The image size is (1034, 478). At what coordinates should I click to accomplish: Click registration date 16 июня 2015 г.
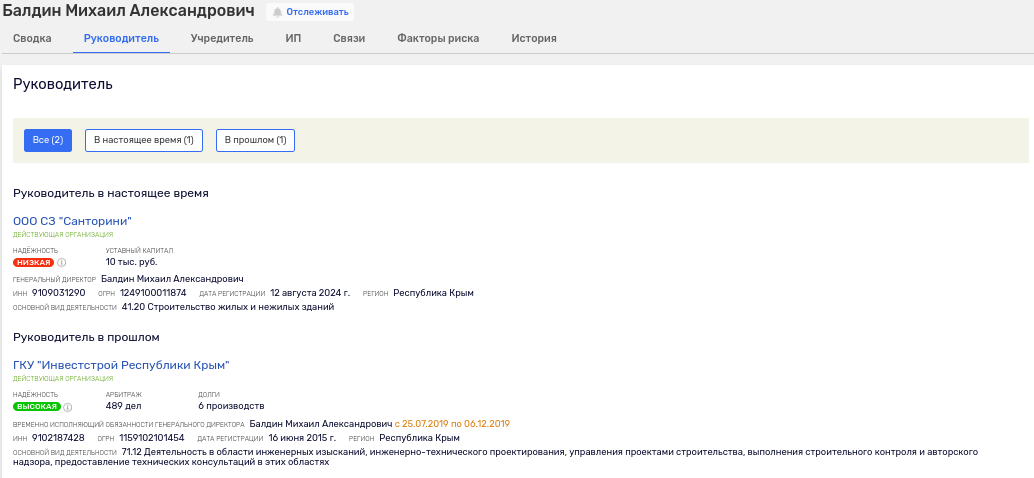(x=303, y=438)
